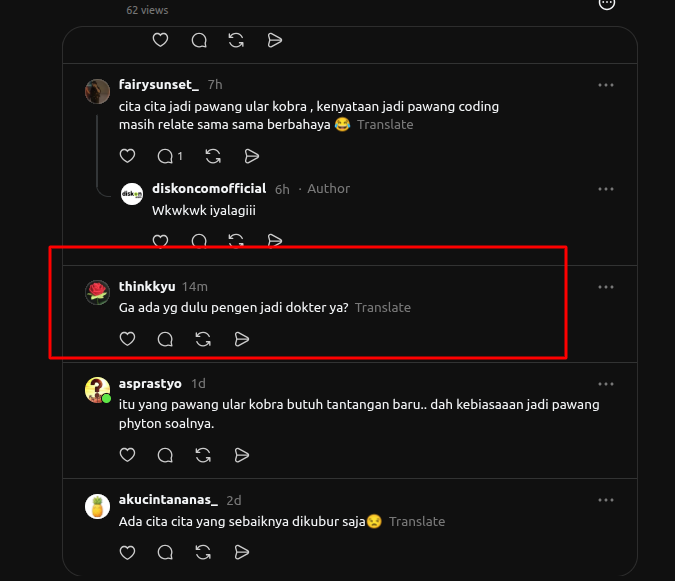Like asprastyo's comment with the heart
675x581 pixels.
pos(127,455)
